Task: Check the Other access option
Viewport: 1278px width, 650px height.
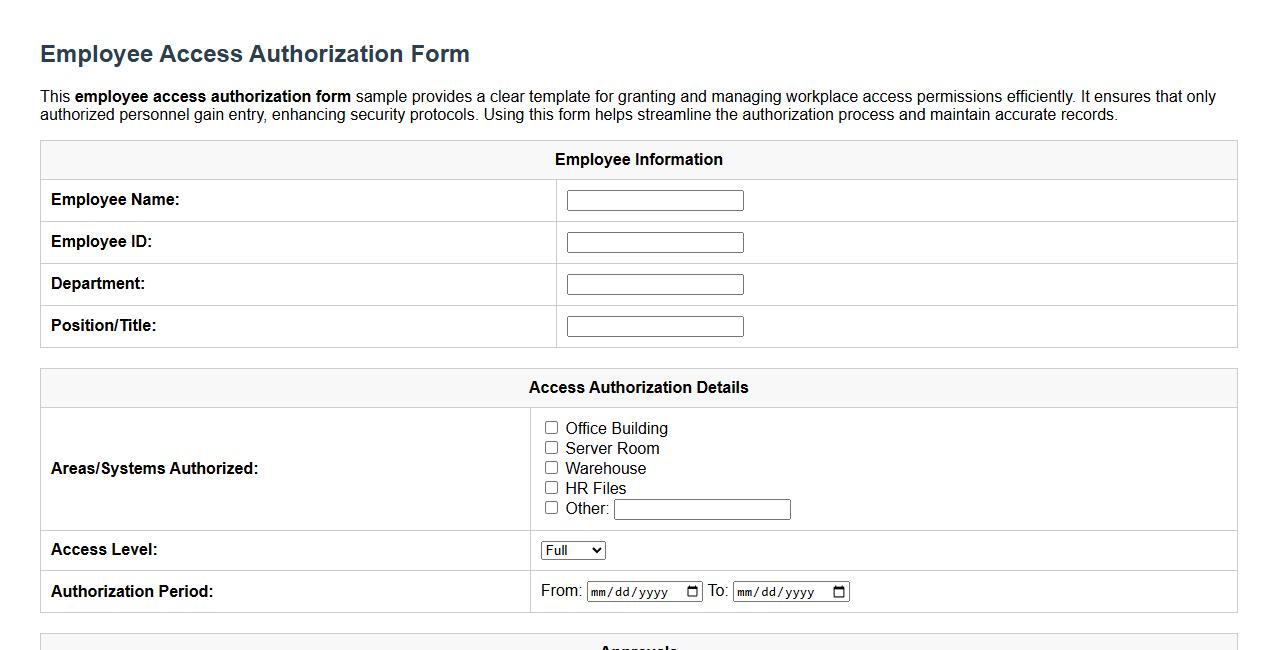Action: point(551,507)
